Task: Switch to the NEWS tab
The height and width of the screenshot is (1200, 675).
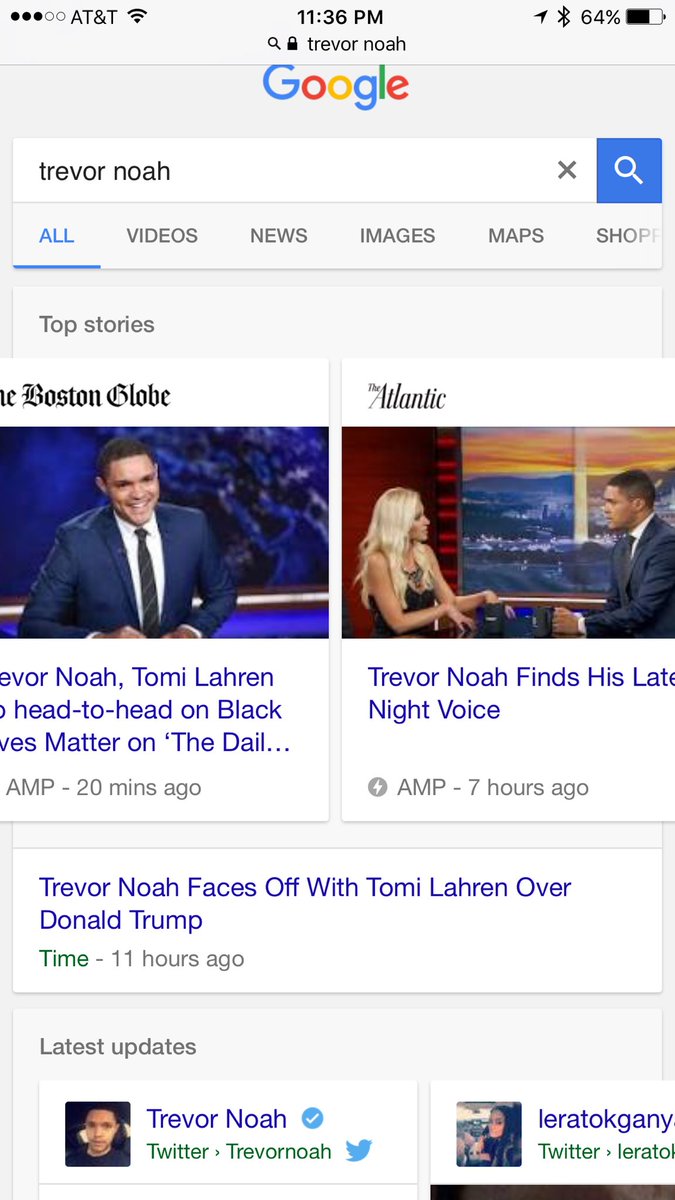Action: pyautogui.click(x=279, y=236)
